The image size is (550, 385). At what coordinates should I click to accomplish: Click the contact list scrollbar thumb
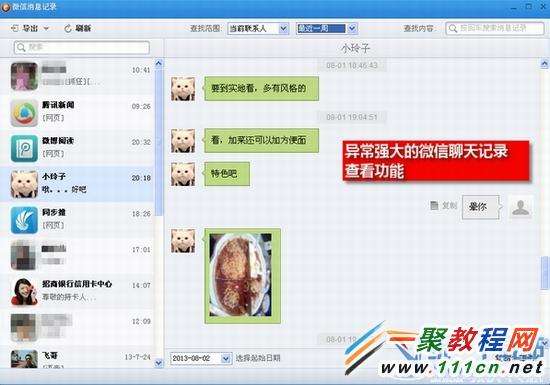(x=159, y=142)
